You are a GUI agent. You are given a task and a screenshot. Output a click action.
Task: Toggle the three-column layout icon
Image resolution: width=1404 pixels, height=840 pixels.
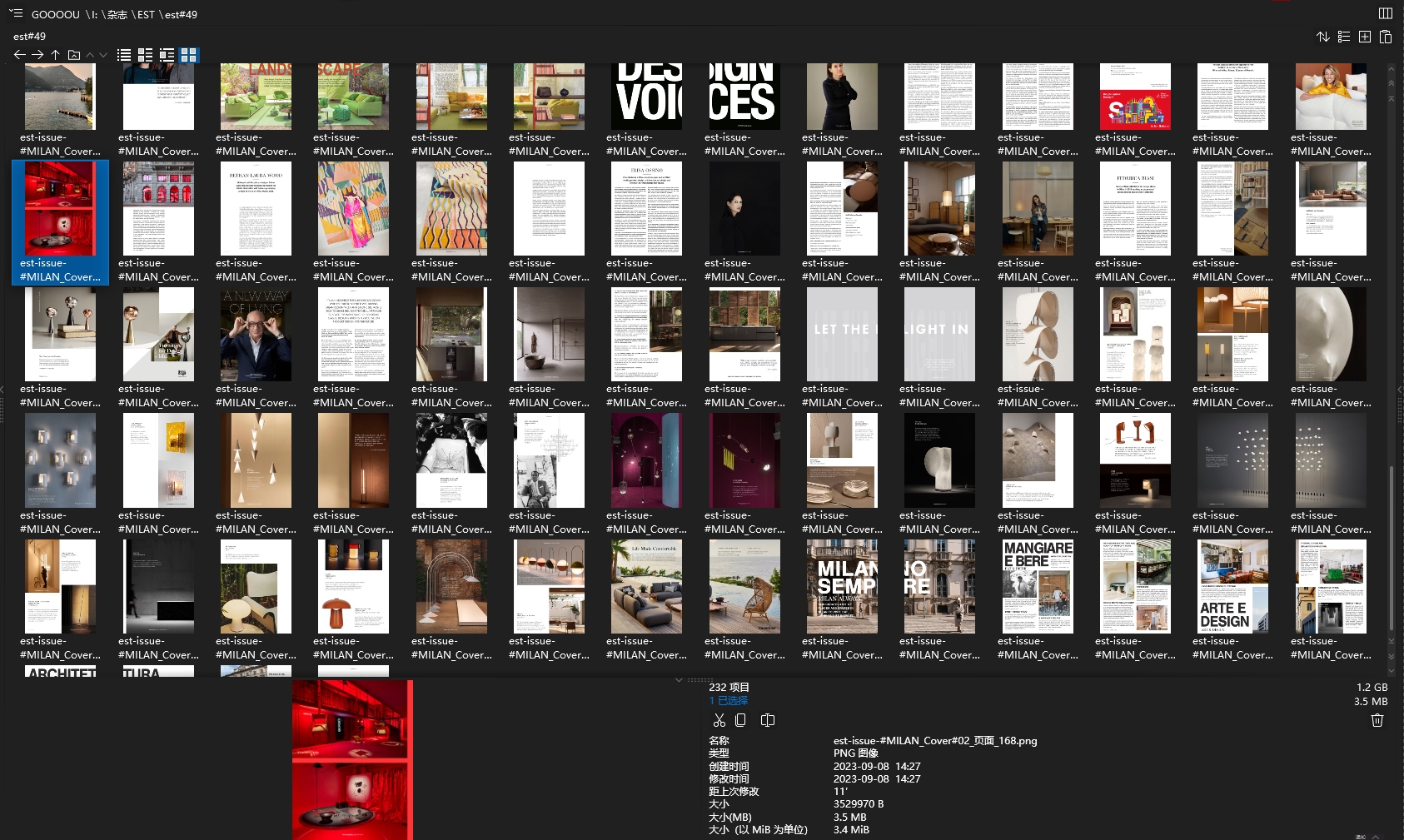[x=1386, y=13]
